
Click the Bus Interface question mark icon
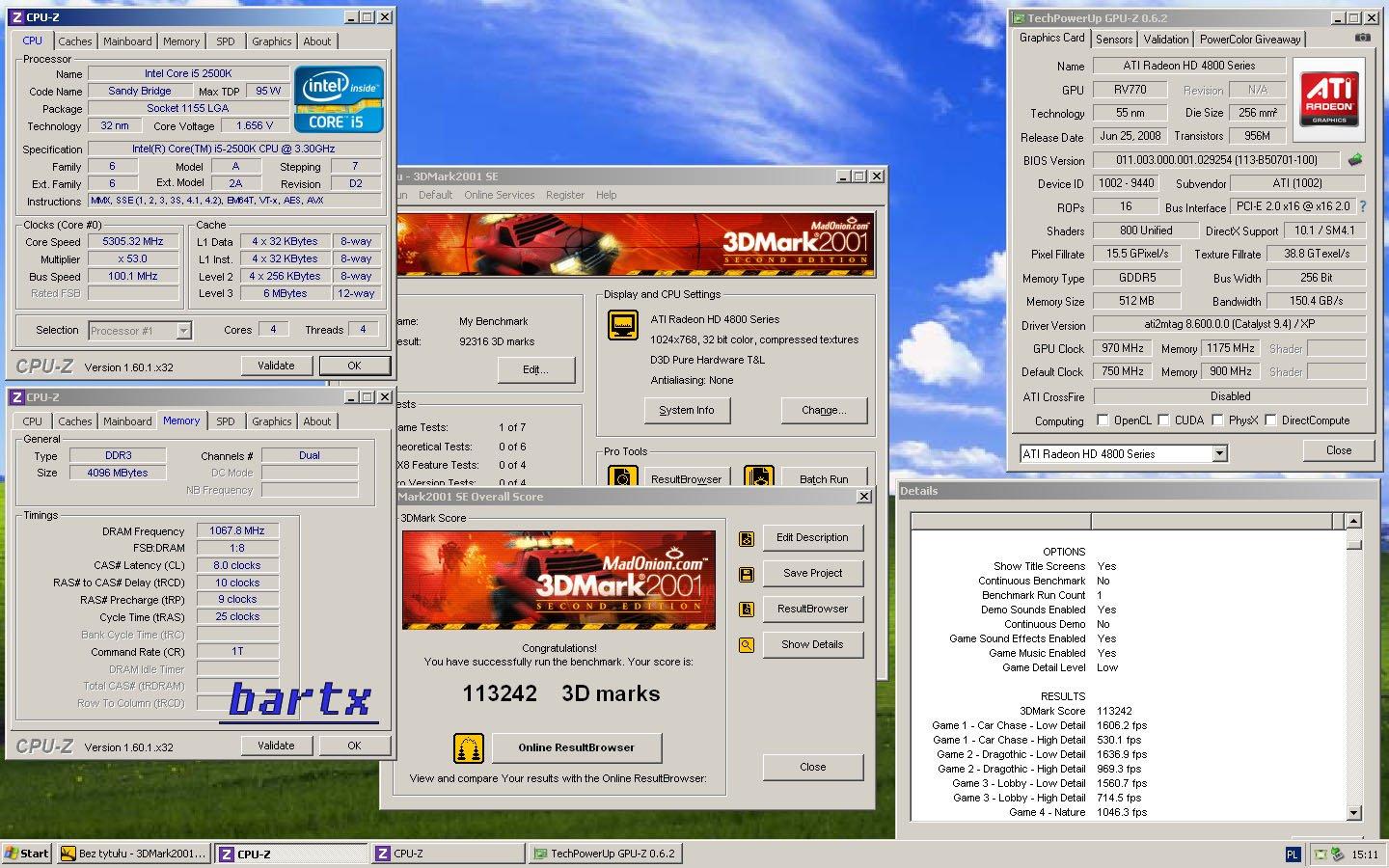coord(1362,206)
